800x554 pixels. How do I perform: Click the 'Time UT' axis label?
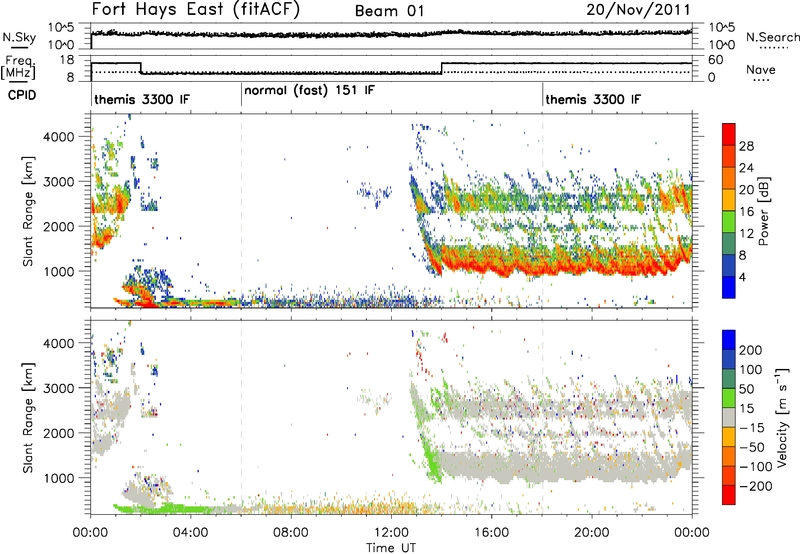pos(391,548)
